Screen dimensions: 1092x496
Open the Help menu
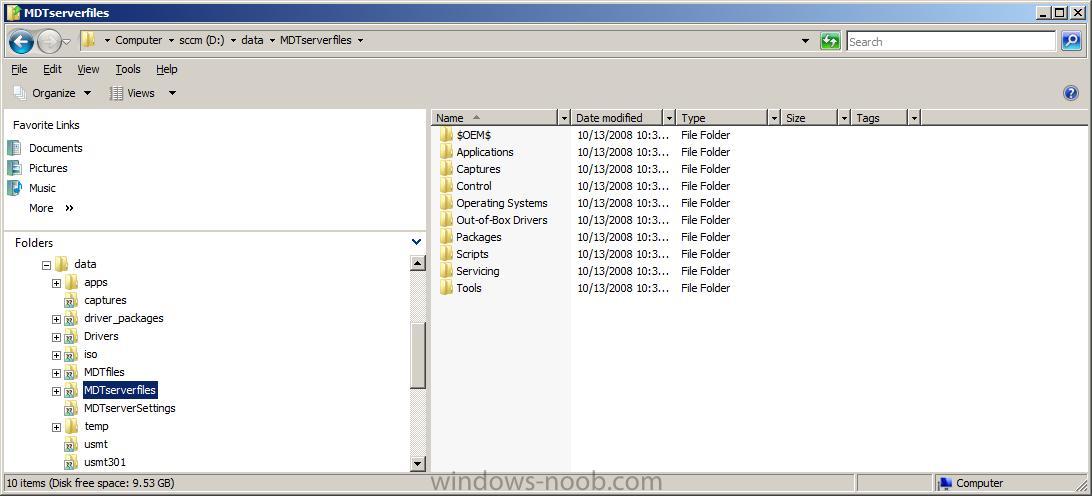click(x=166, y=69)
